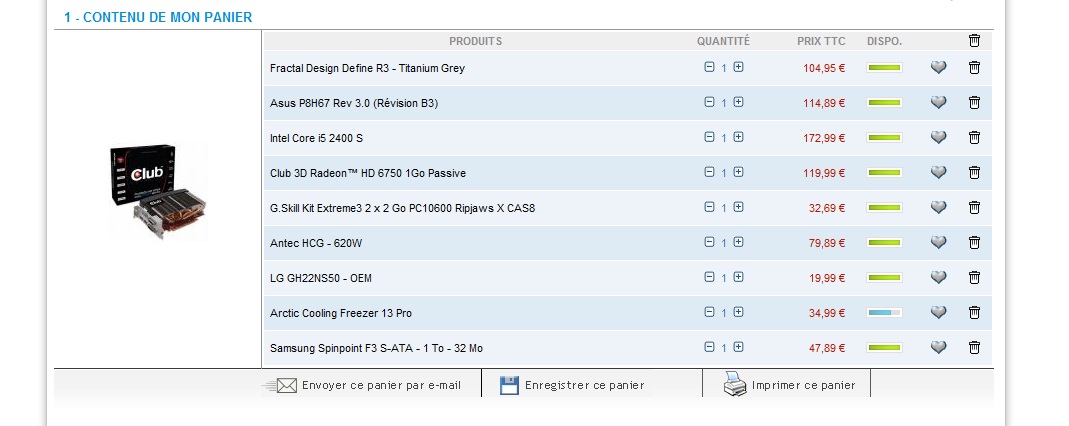Image resolution: width=1069 pixels, height=426 pixels.
Task: Decrease quantity of Arctic Cooling Freezer 13 Pro
Action: coord(709,312)
